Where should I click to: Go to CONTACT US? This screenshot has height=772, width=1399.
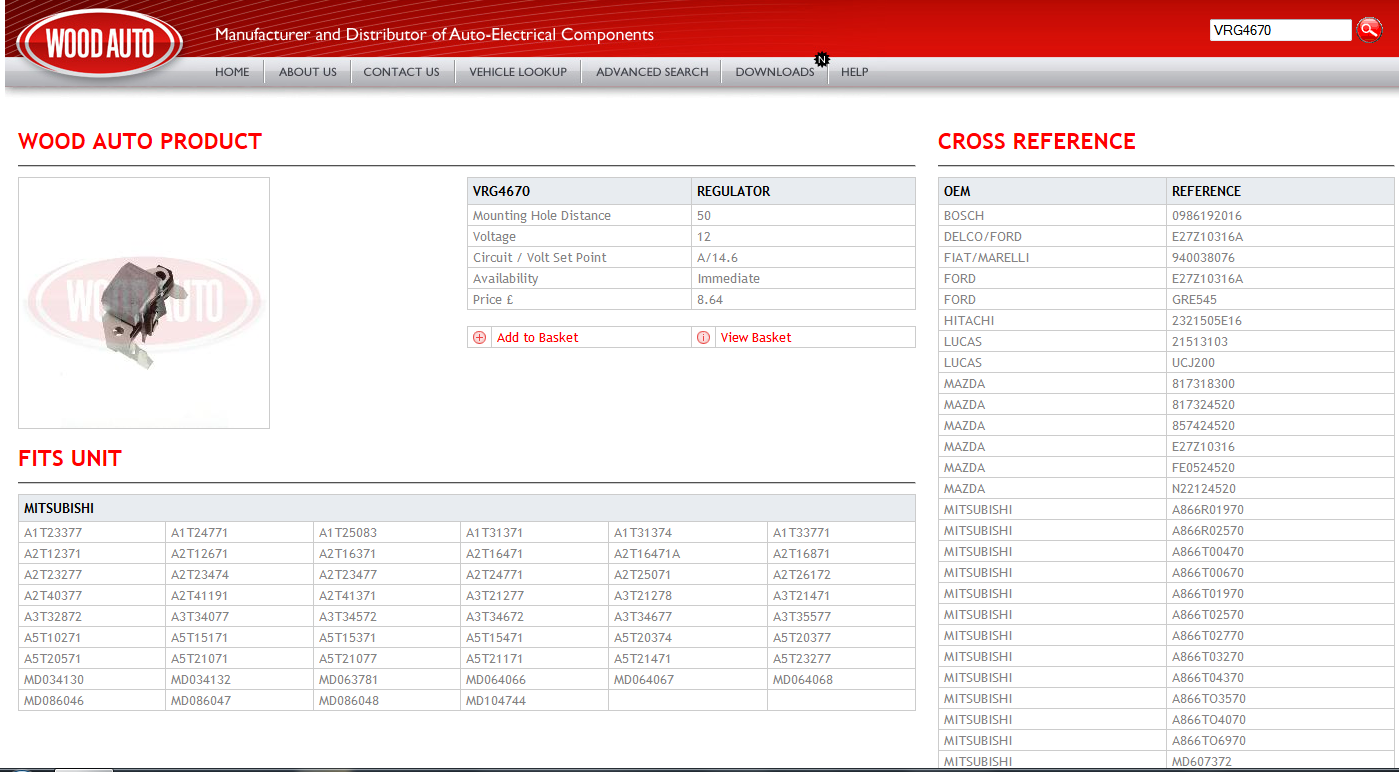(401, 72)
